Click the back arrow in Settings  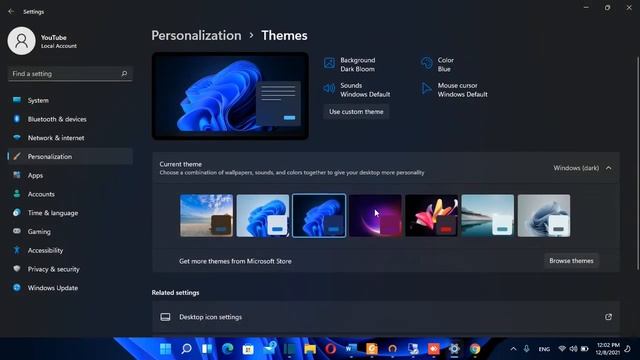coord(11,11)
